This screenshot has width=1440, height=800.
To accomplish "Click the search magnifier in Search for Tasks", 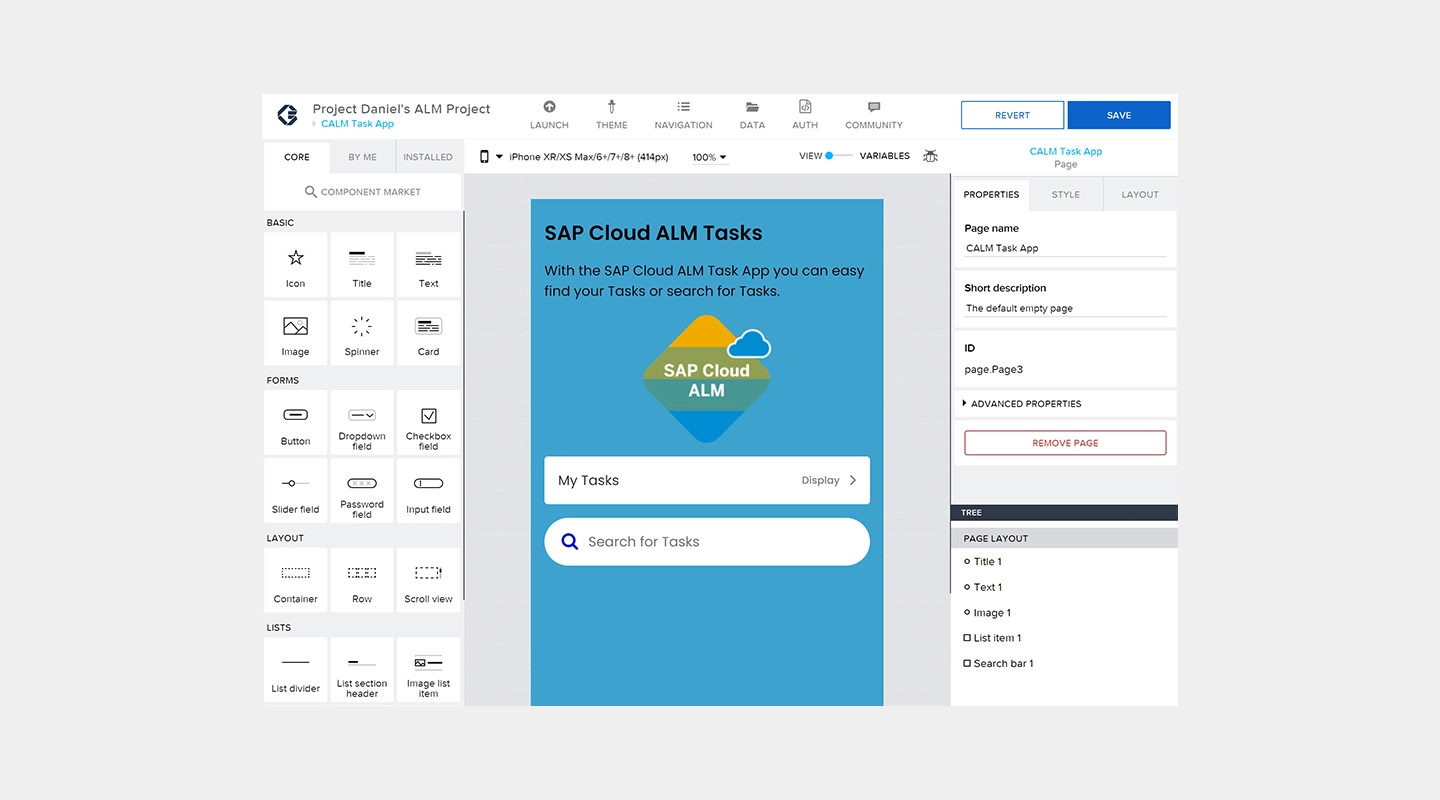I will coord(570,542).
